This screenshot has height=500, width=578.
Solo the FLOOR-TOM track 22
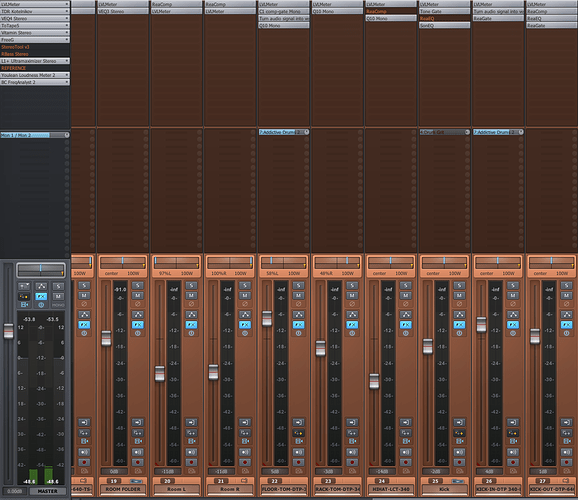pyautogui.click(x=298, y=285)
